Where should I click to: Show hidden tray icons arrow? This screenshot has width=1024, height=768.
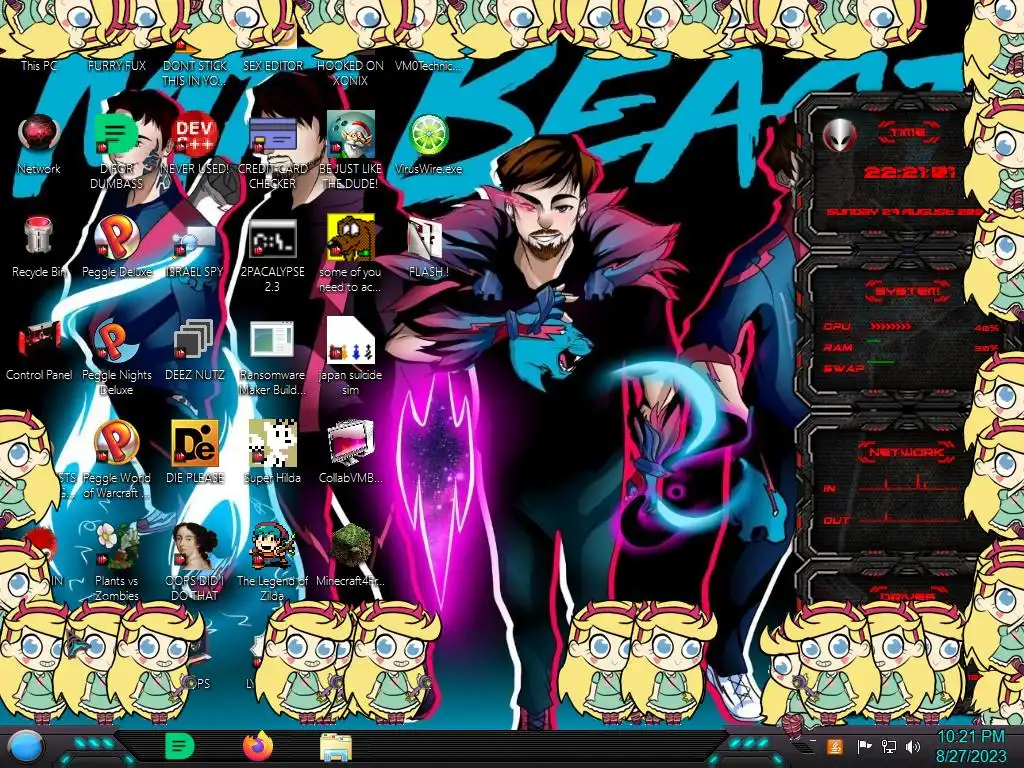(x=813, y=743)
